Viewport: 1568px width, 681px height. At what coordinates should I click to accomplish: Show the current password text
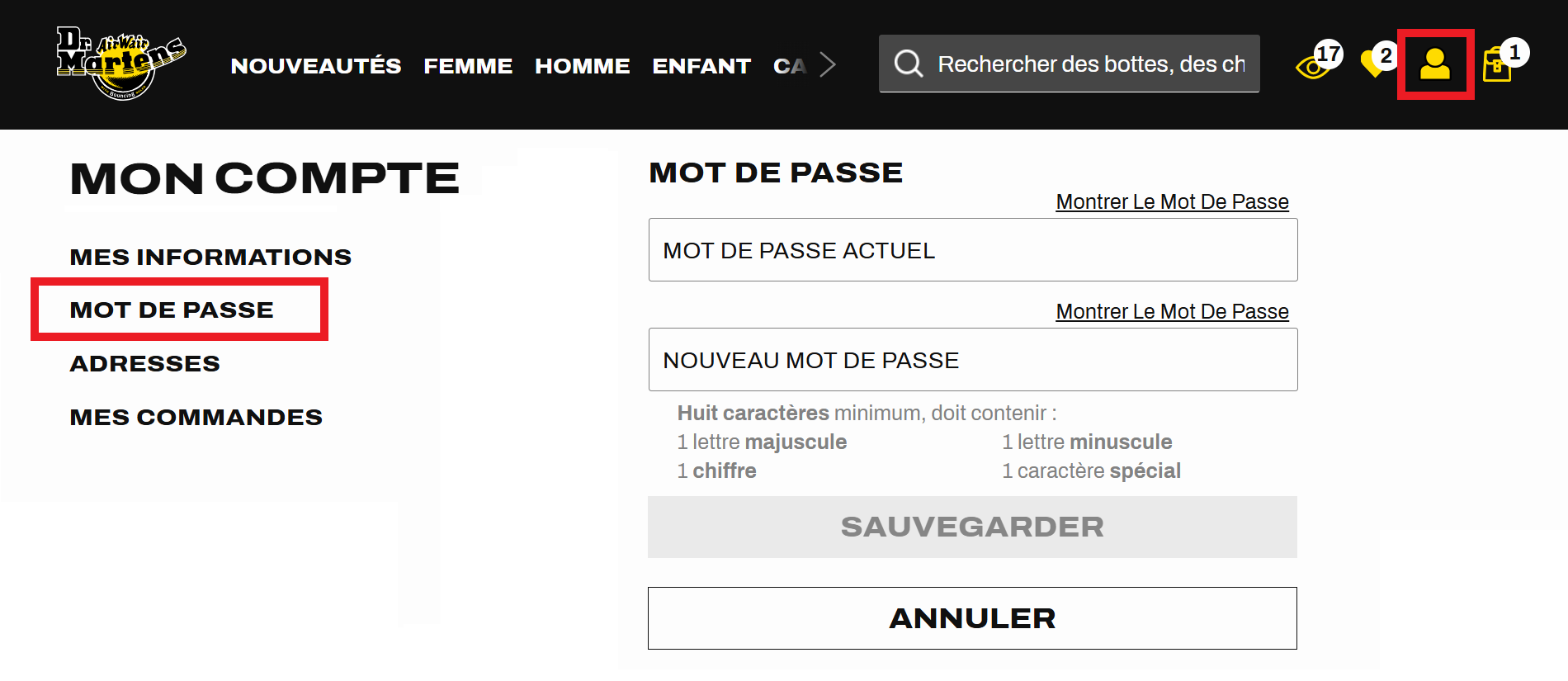1172,202
